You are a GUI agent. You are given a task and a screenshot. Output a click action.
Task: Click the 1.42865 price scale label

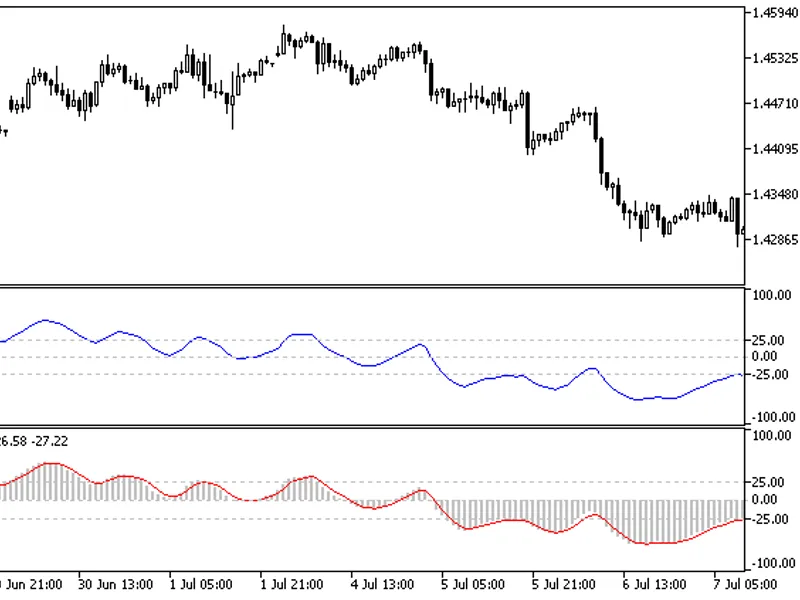pos(775,240)
